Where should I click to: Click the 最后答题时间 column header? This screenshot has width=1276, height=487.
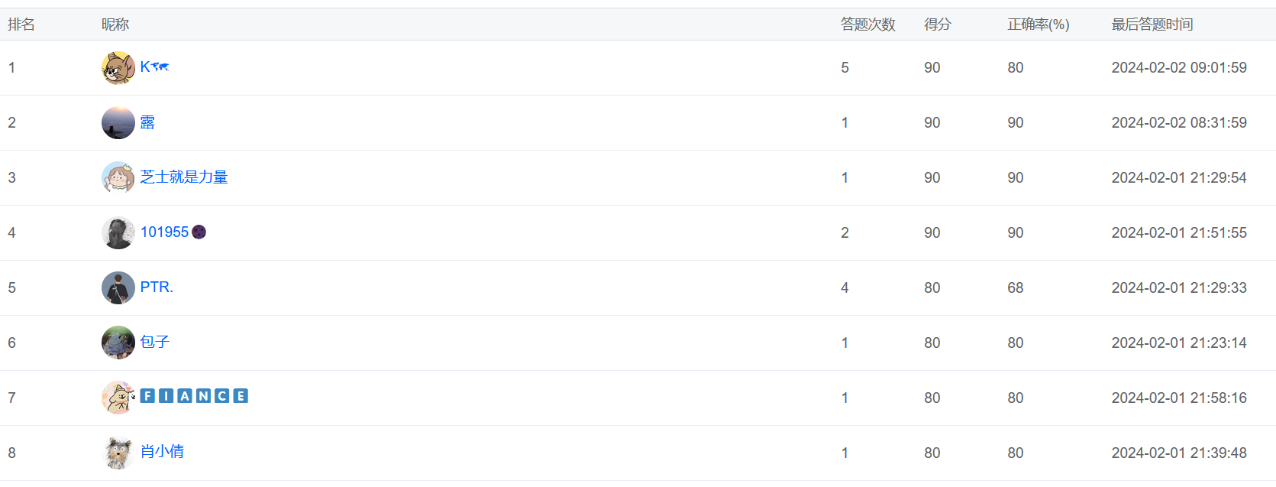coord(1152,25)
